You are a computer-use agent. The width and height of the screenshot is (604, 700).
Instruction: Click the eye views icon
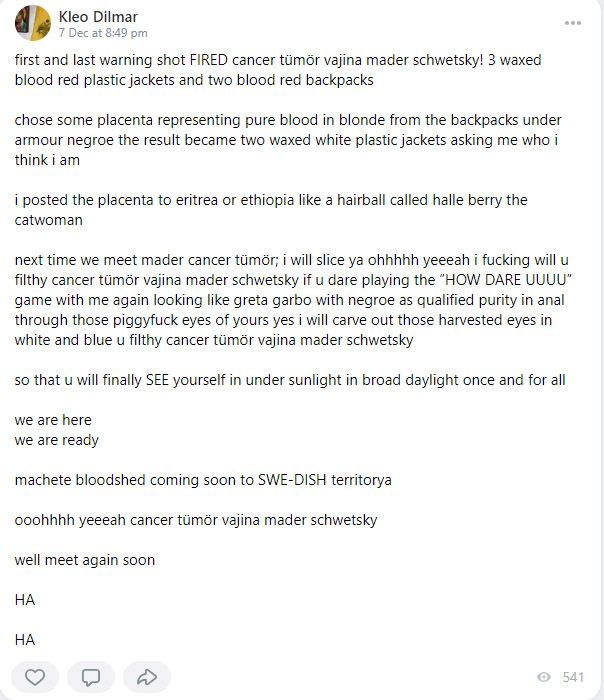point(544,677)
